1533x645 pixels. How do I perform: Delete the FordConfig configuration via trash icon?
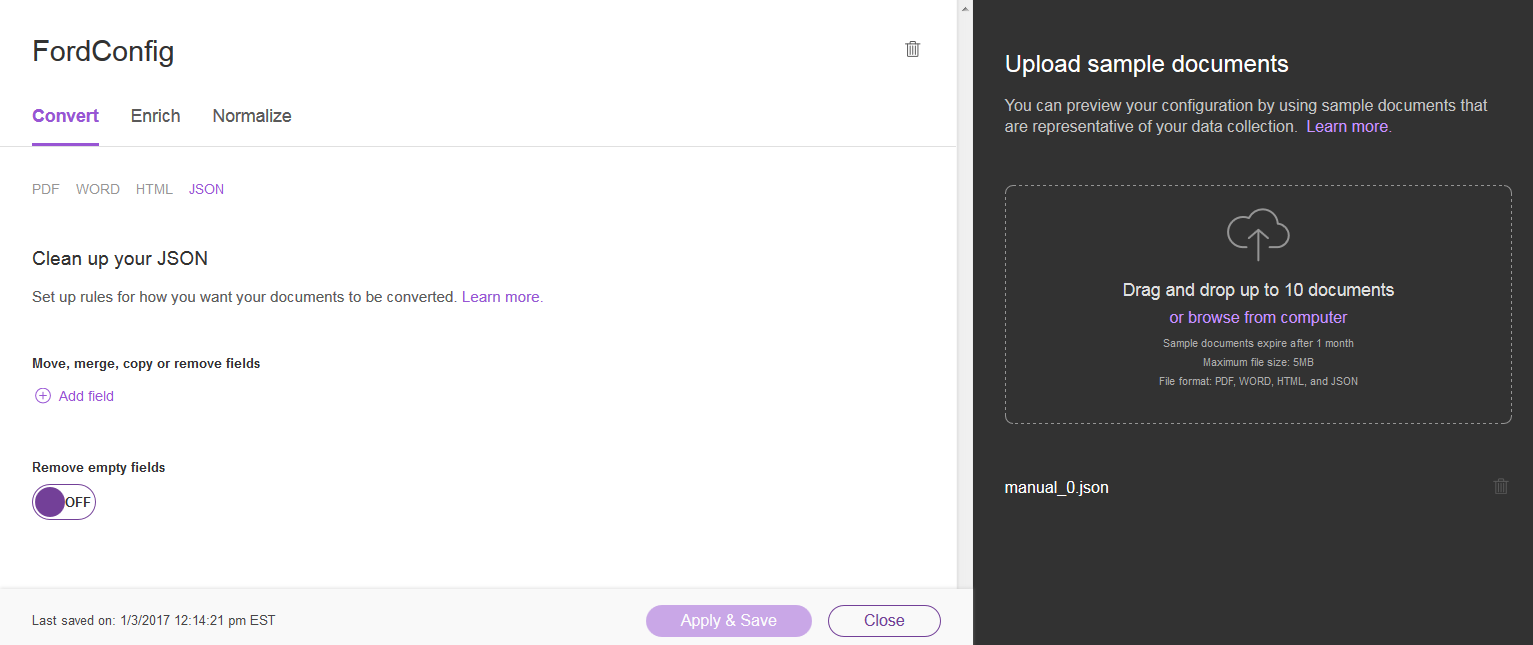(912, 49)
